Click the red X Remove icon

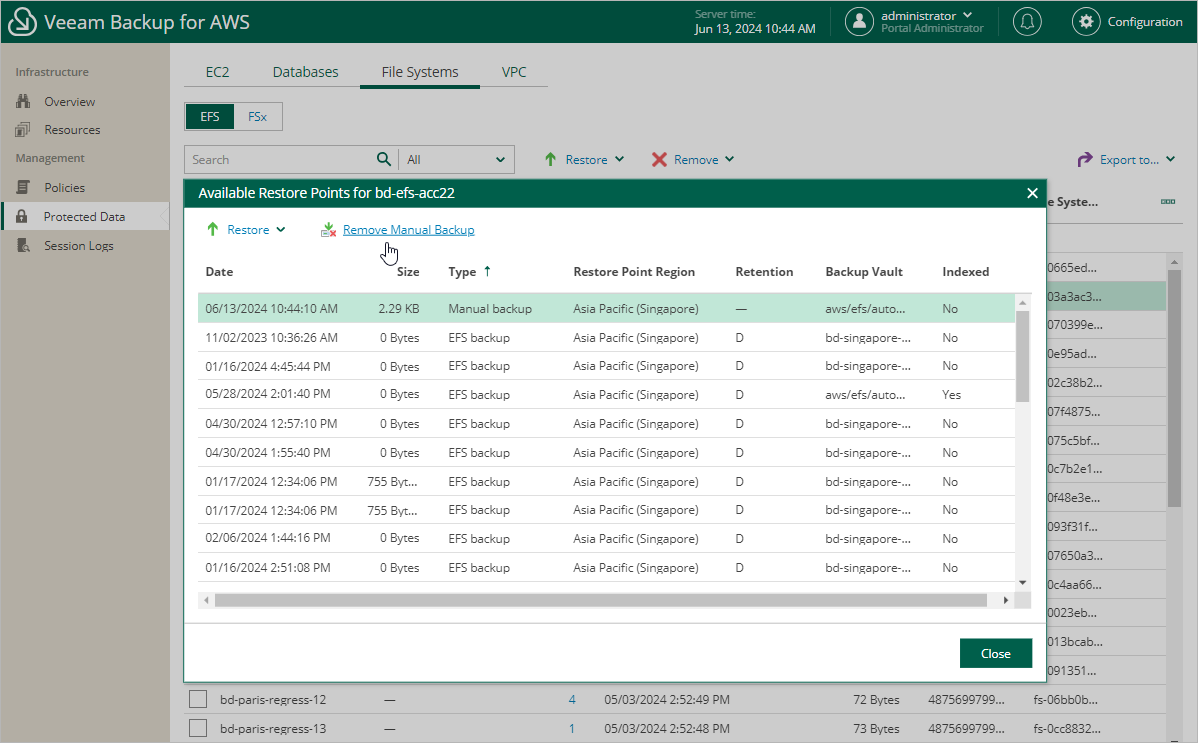[x=659, y=159]
